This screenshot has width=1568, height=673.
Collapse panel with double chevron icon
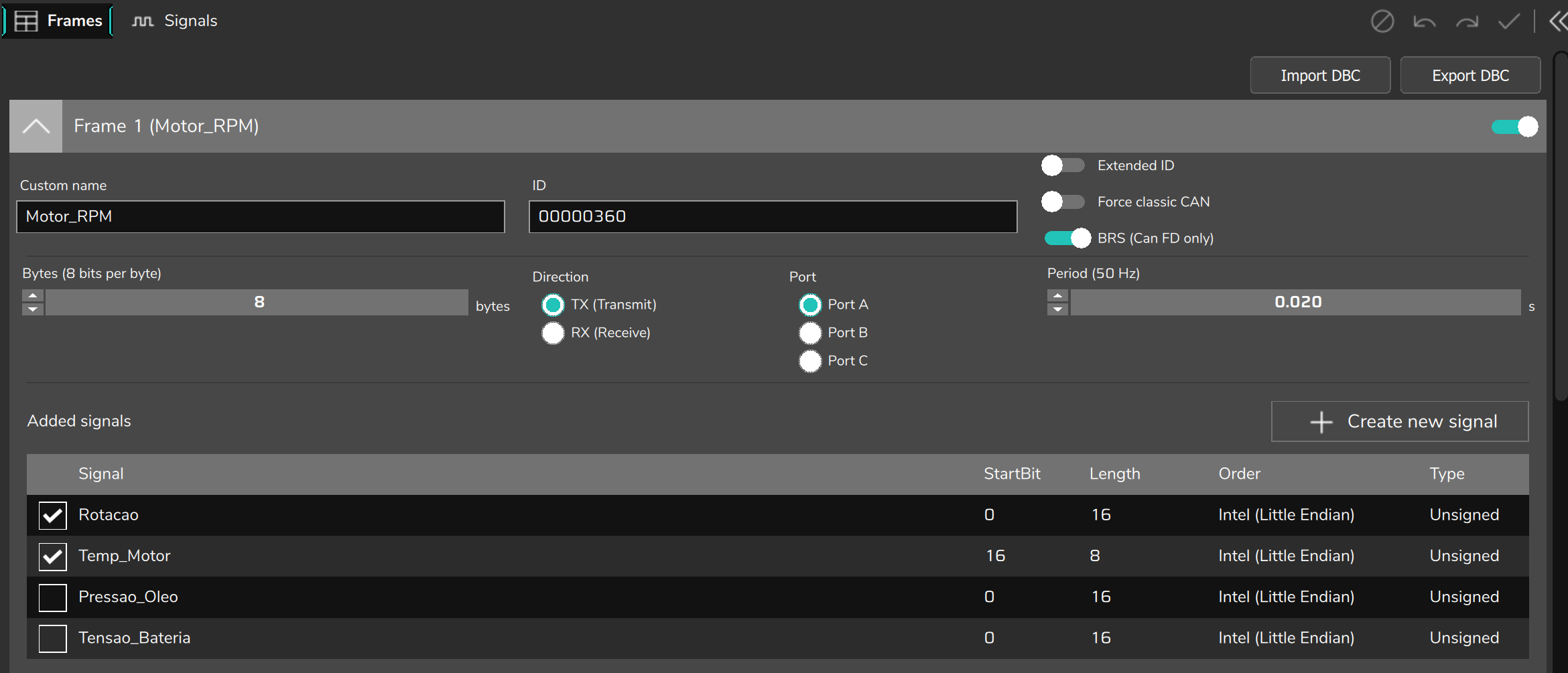coord(1558,21)
